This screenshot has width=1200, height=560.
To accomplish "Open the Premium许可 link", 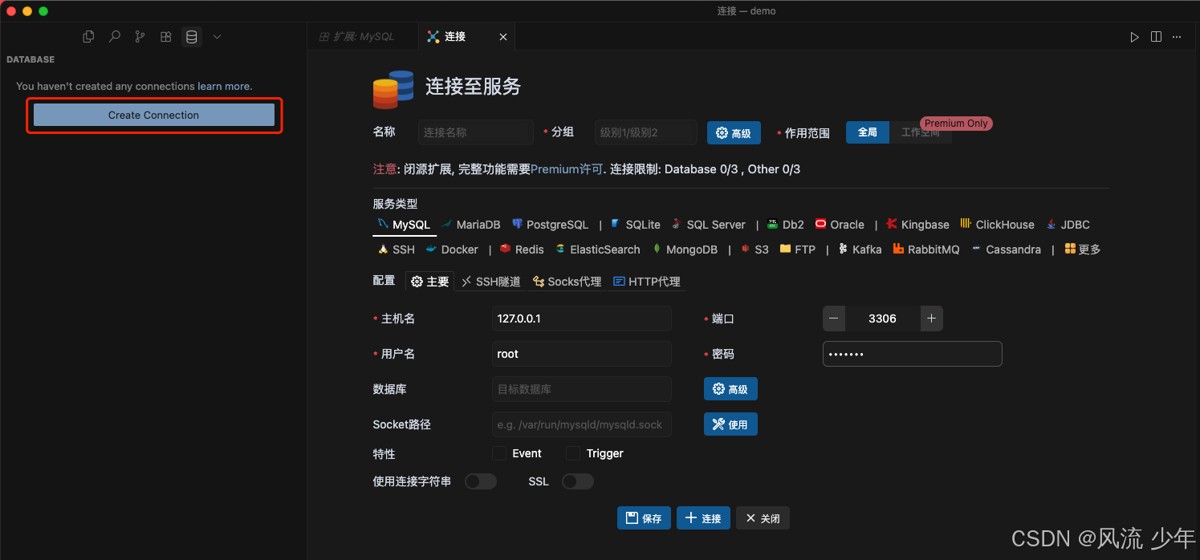I will coord(566,169).
